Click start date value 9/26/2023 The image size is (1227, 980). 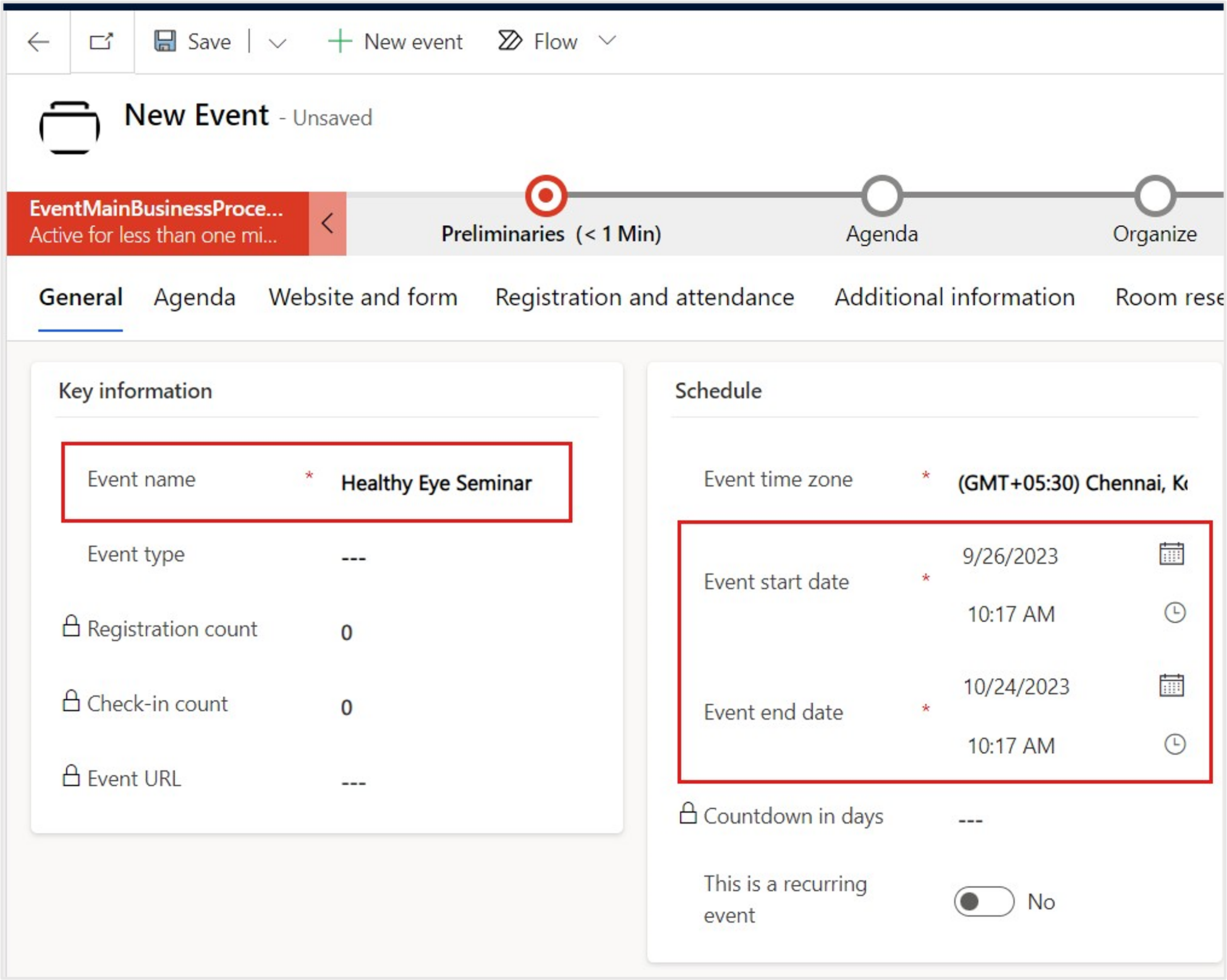pos(1010,556)
